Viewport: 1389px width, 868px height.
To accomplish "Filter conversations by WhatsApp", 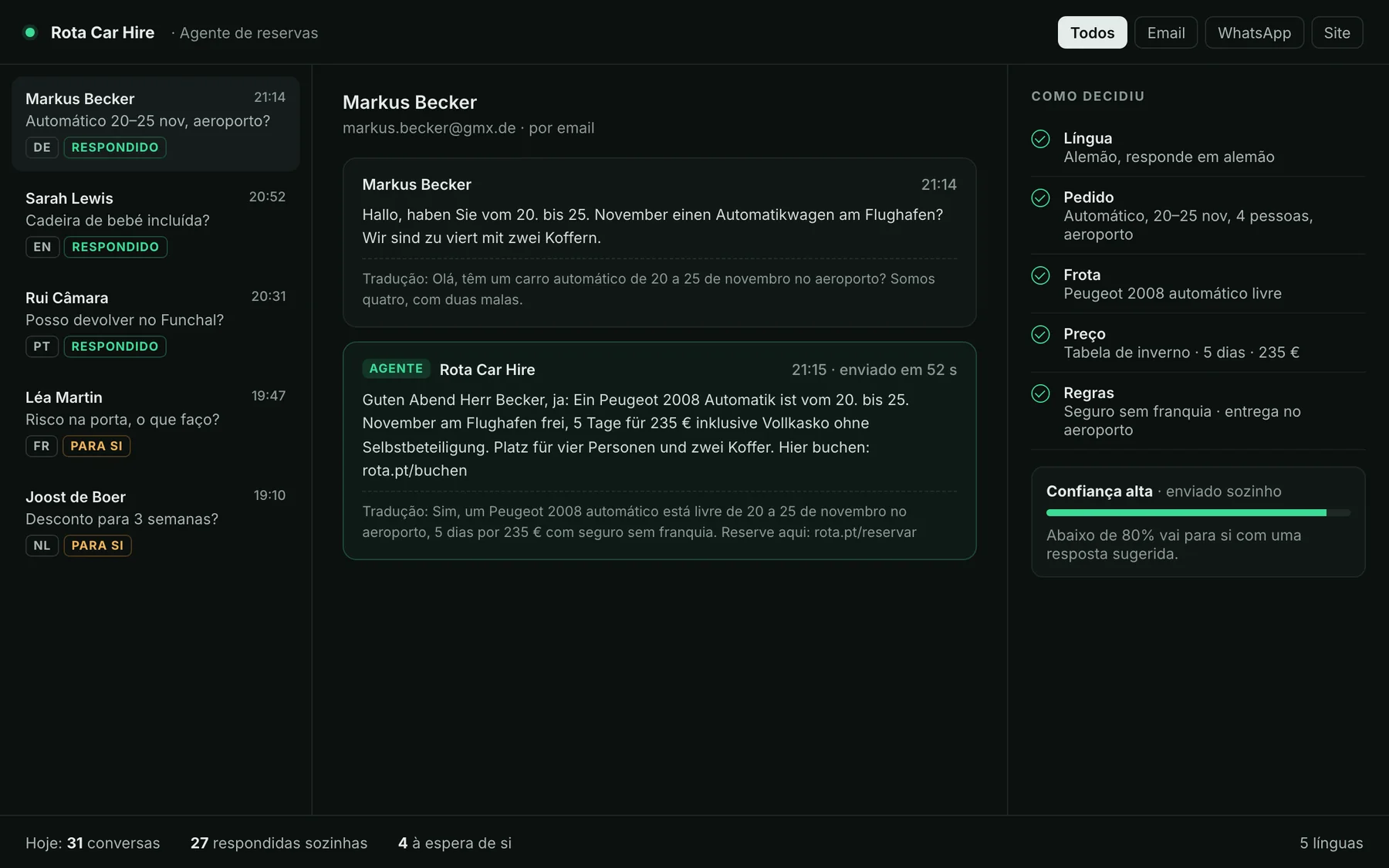I will pos(1254,32).
